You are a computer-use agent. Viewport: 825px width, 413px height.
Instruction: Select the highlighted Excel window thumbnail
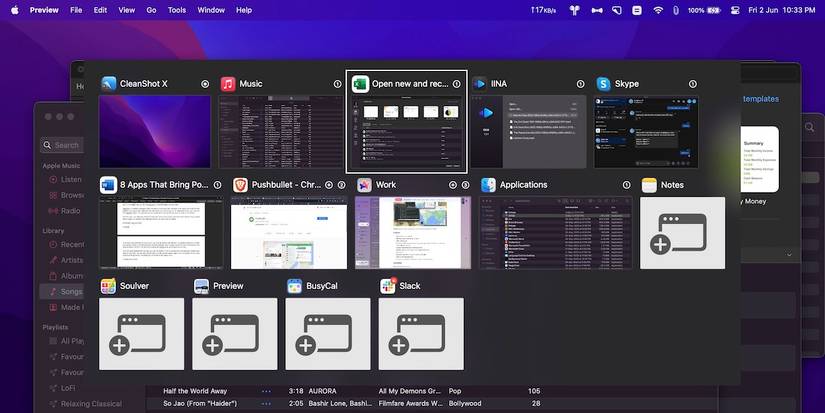click(407, 132)
